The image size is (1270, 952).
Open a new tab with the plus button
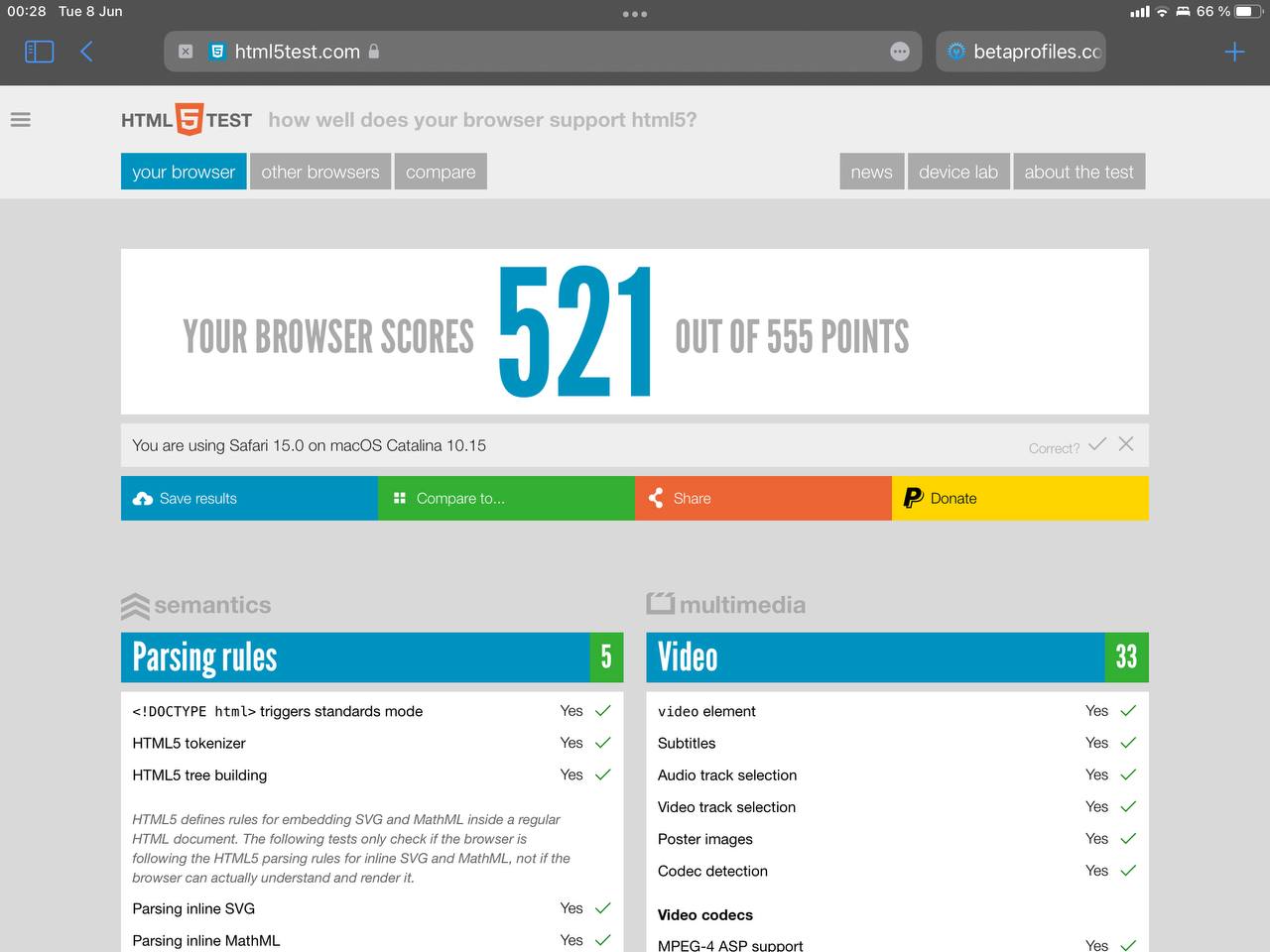coord(1234,52)
